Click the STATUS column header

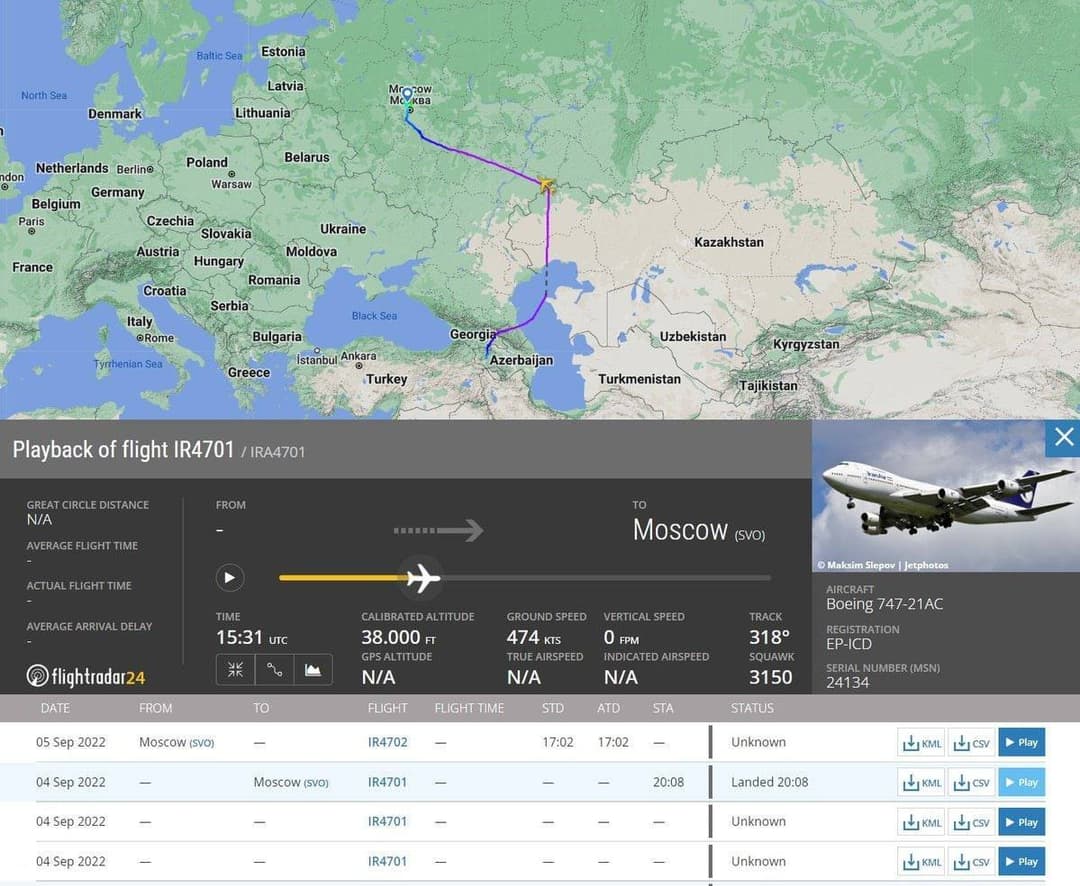pyautogui.click(x=752, y=708)
